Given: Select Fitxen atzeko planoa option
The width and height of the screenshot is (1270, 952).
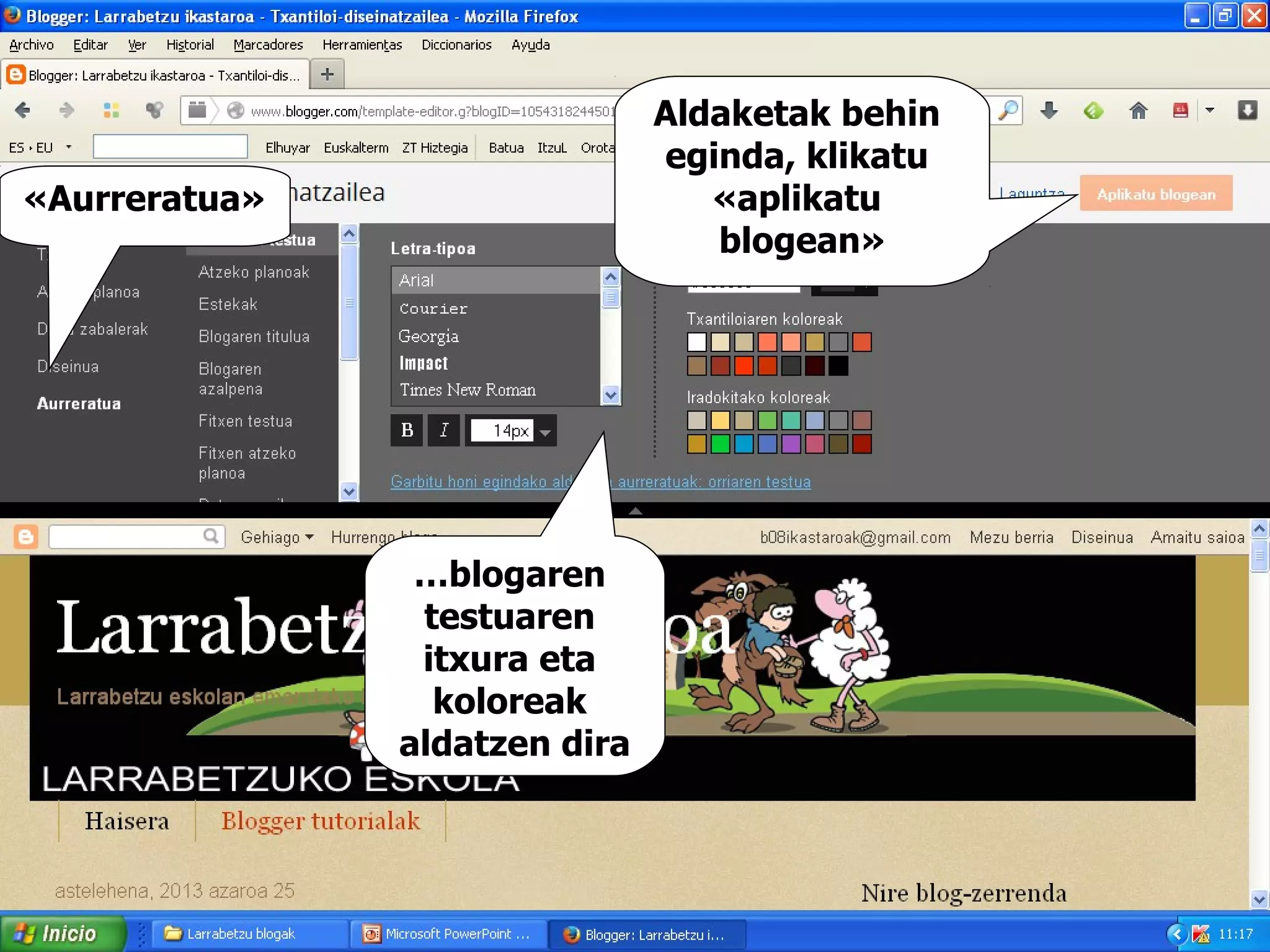Looking at the screenshot, I should coord(247,463).
